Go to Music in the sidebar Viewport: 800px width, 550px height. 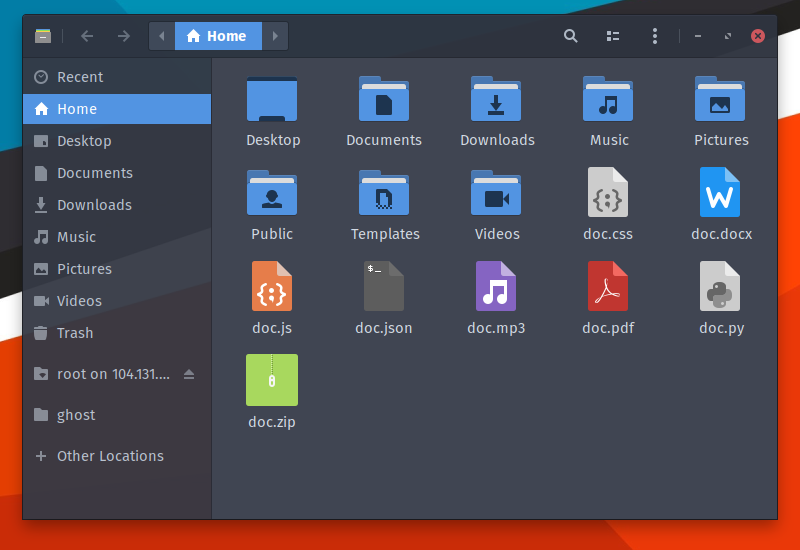(x=117, y=237)
